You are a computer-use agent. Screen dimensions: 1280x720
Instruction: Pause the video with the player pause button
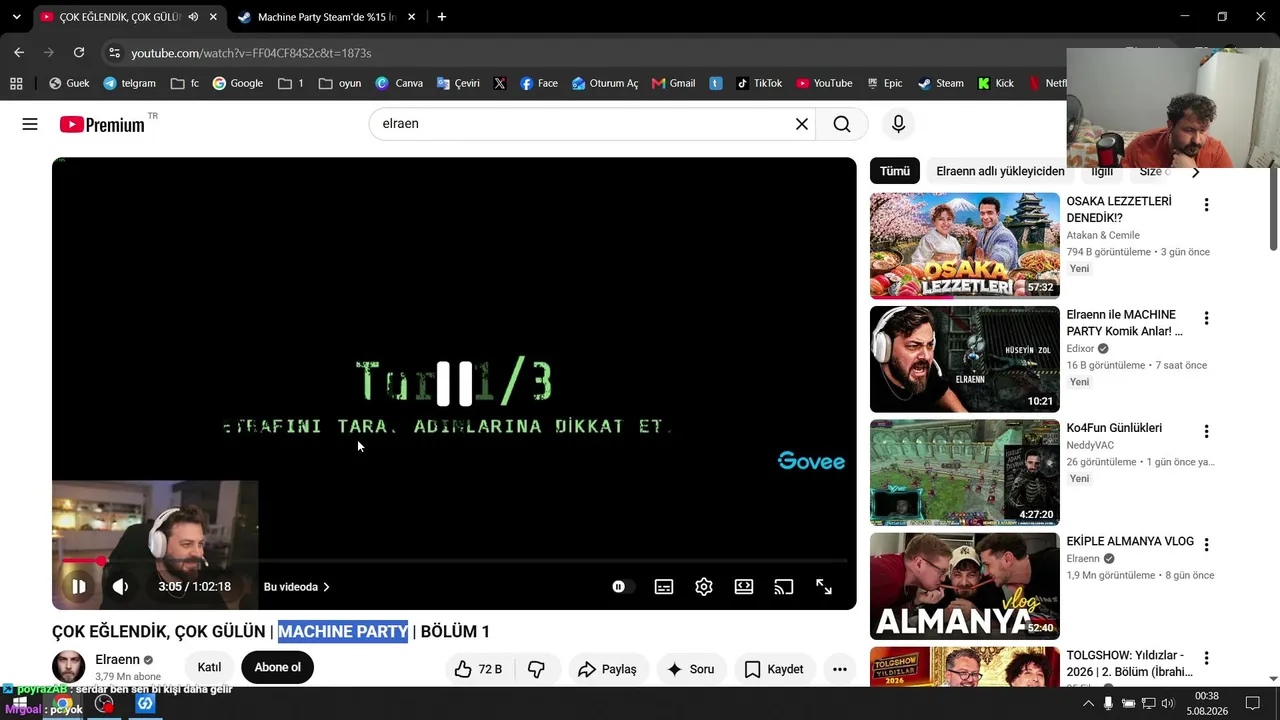point(79,587)
